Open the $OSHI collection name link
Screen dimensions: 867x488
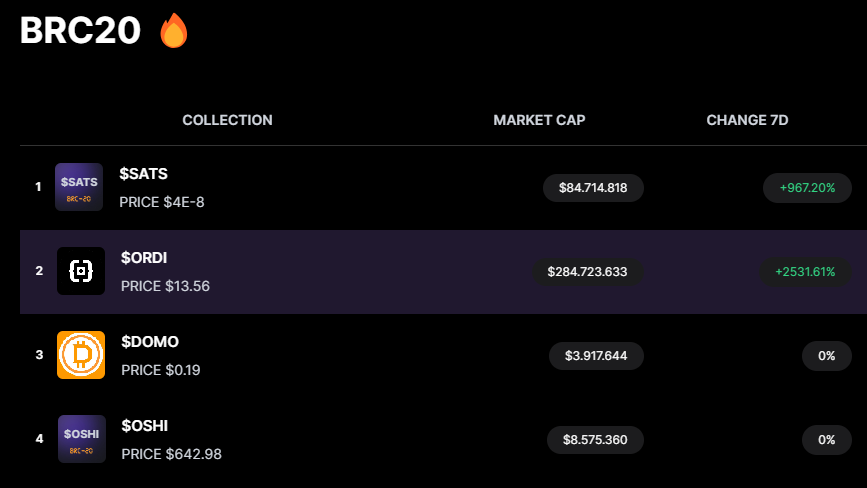point(145,426)
